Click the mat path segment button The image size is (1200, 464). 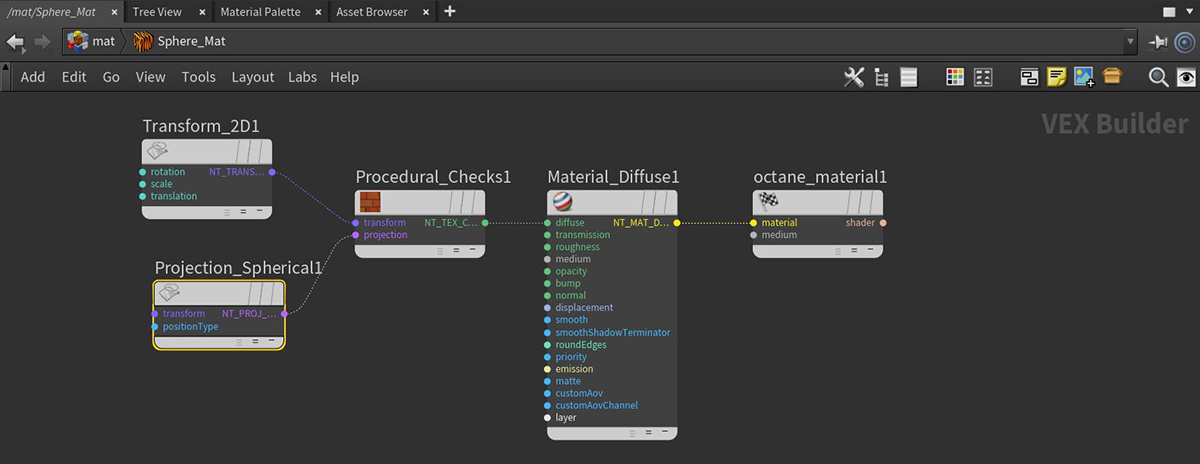coord(92,42)
